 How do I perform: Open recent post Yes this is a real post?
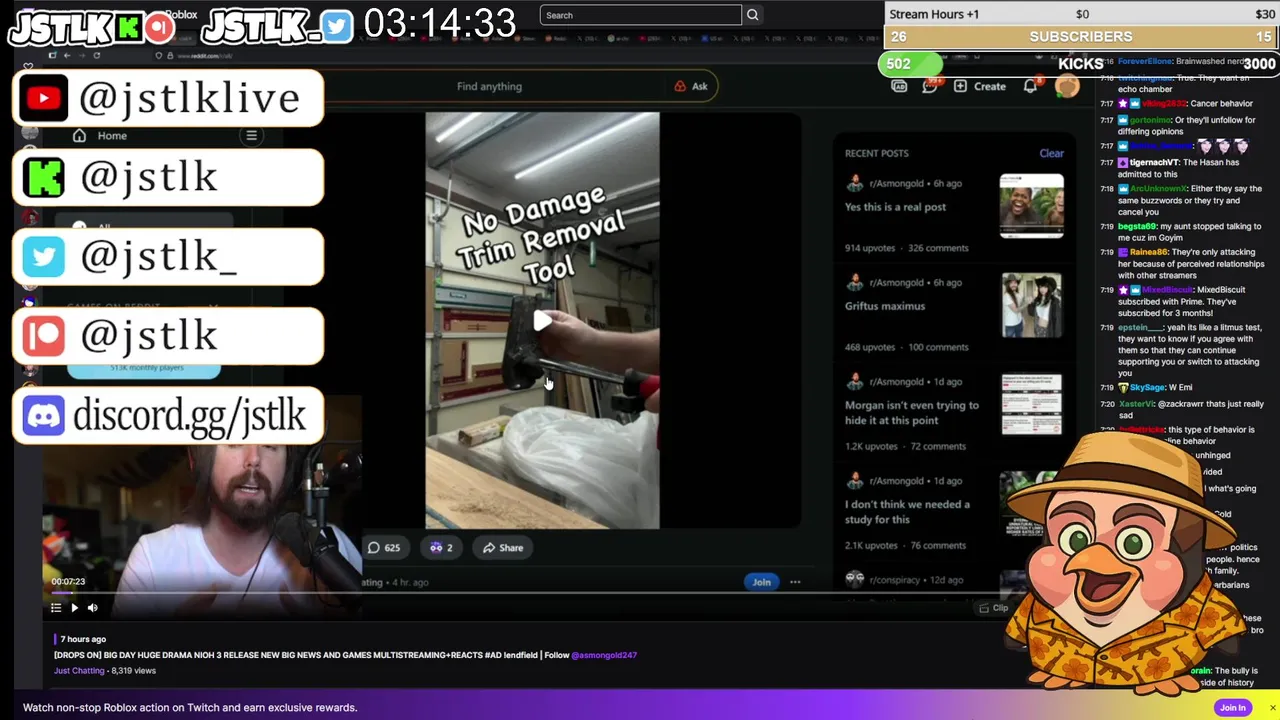point(895,207)
